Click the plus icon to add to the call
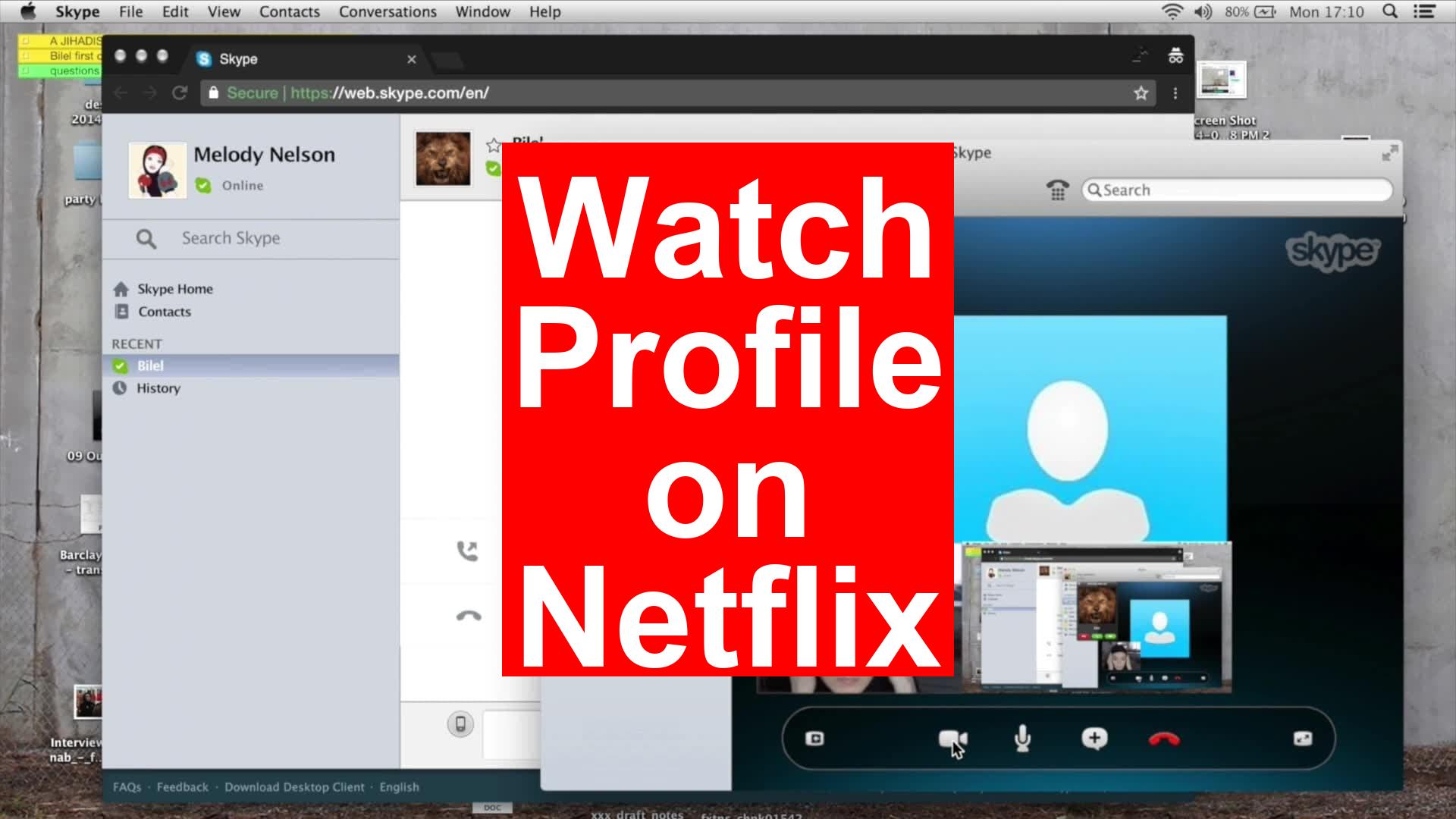This screenshot has height=819, width=1456. pos(1094,738)
